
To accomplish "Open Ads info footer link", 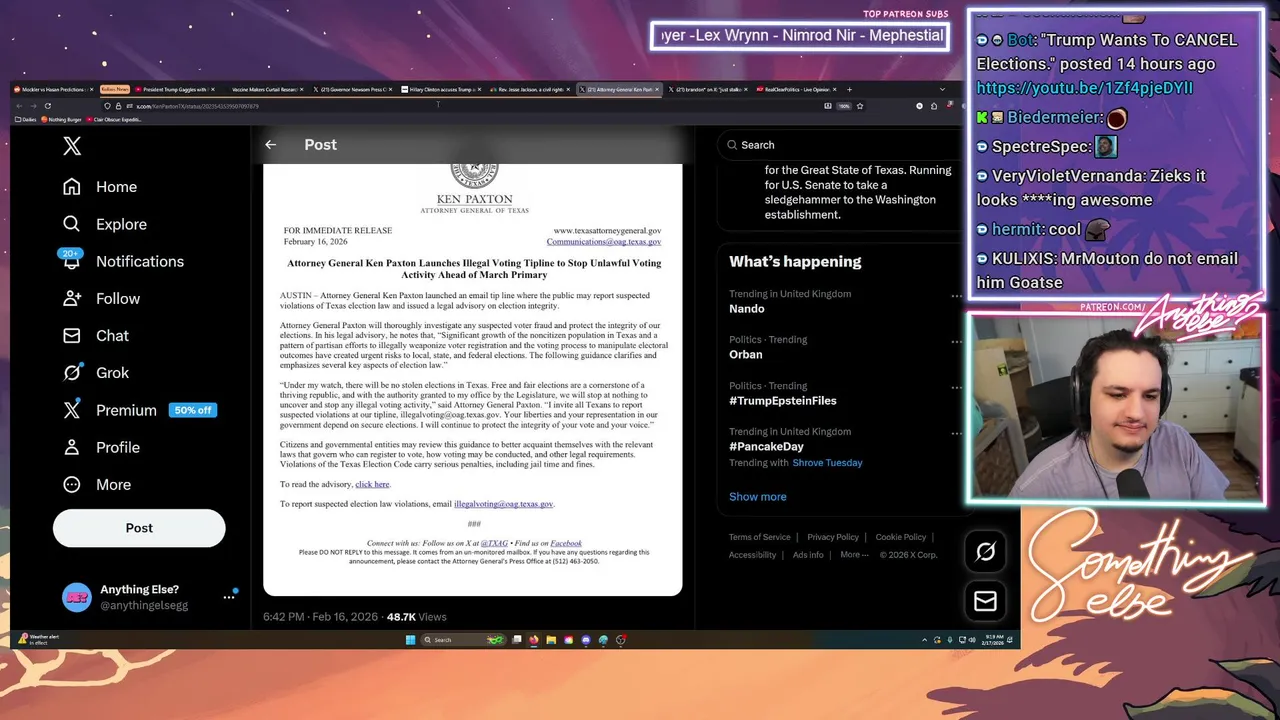I will [x=808, y=555].
